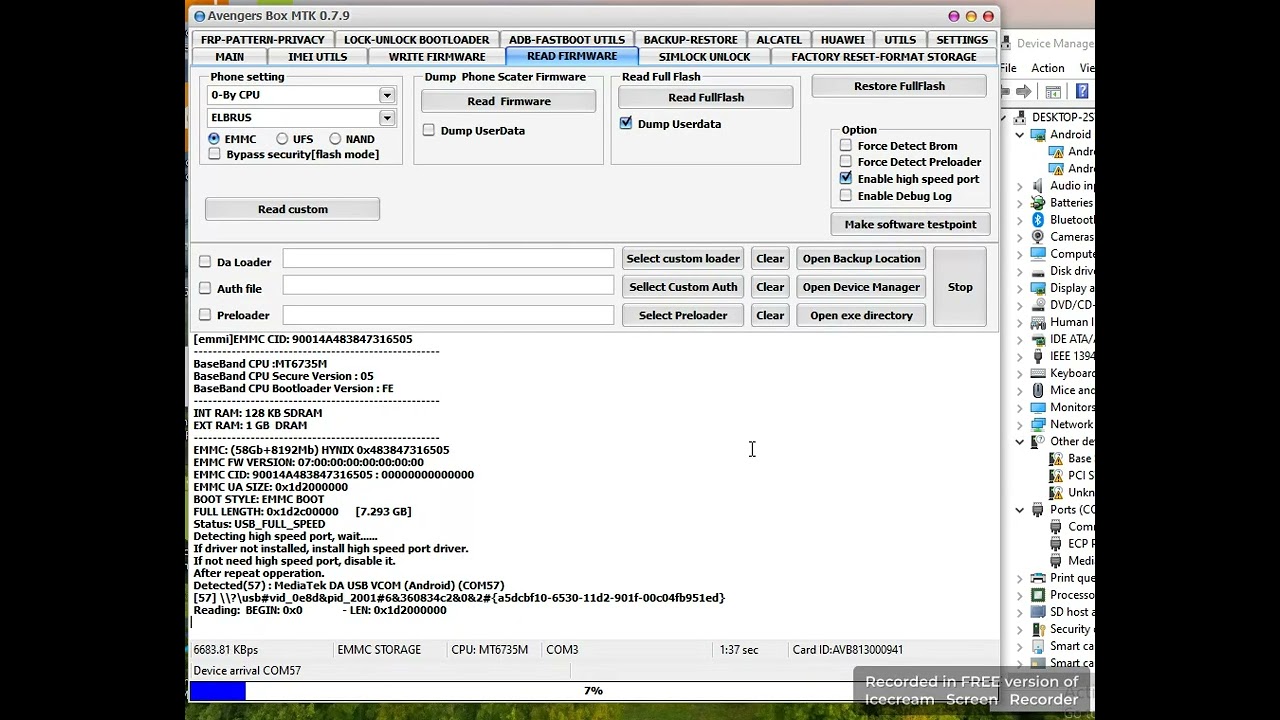Select the UFS storage radio button
Image resolution: width=1280 pixels, height=720 pixels.
pyautogui.click(x=282, y=139)
